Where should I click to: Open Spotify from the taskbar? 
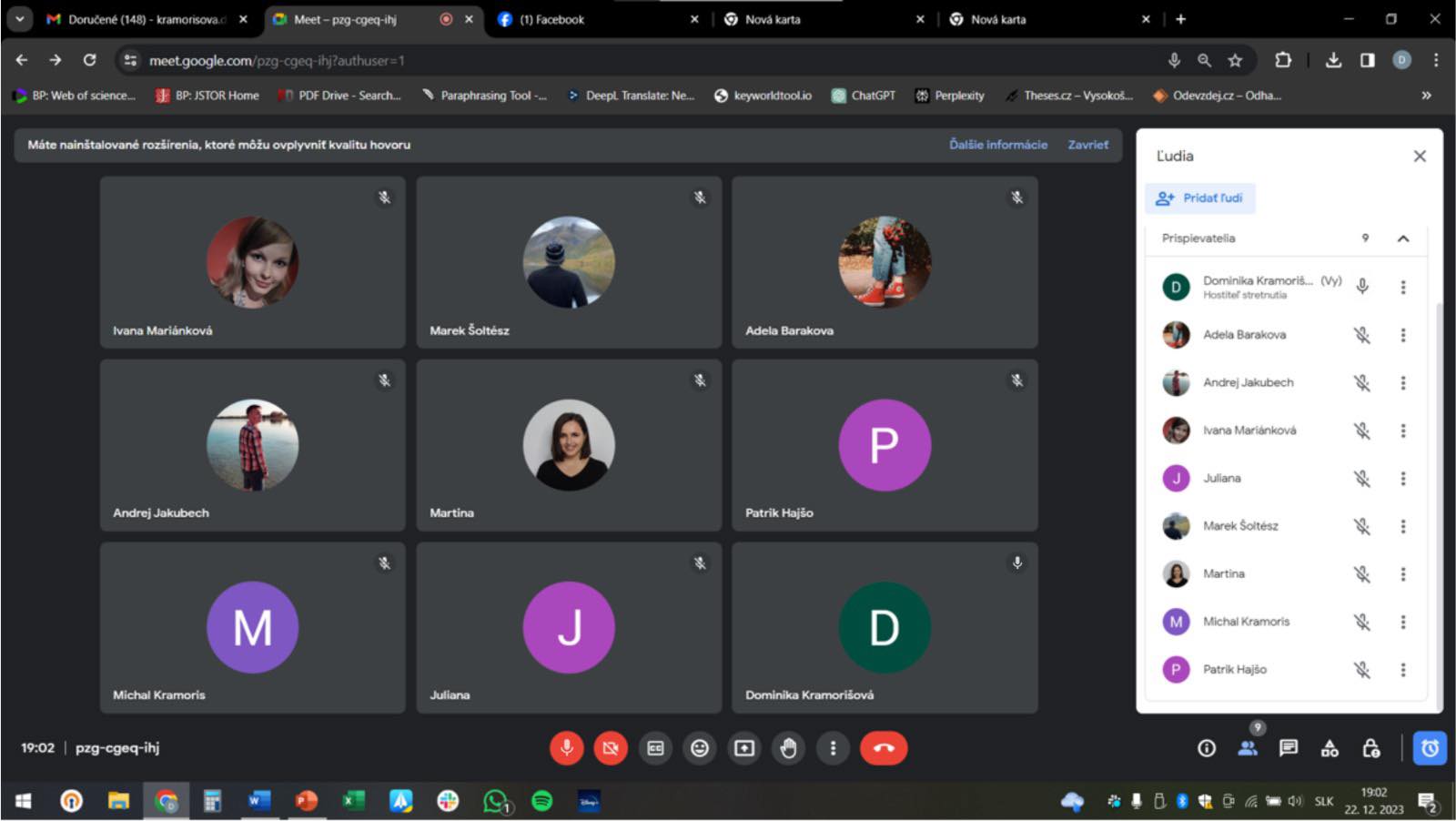tap(541, 801)
